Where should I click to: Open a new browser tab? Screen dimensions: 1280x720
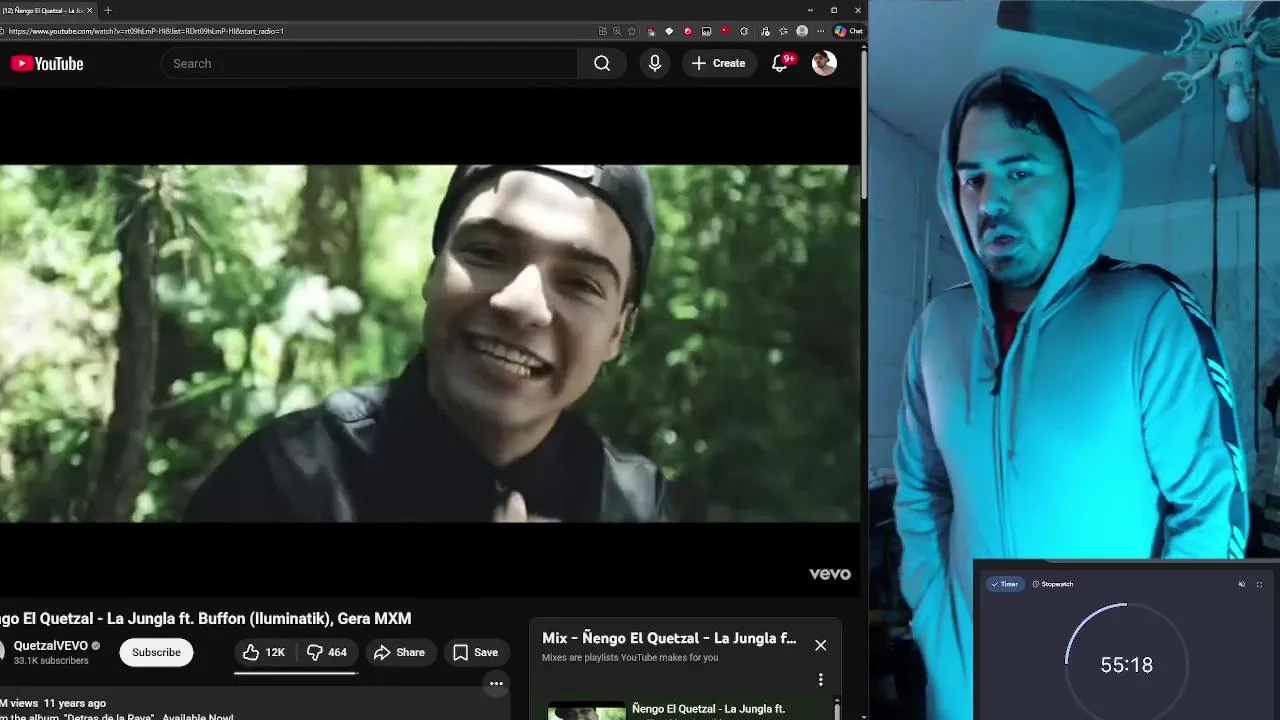click(x=108, y=10)
